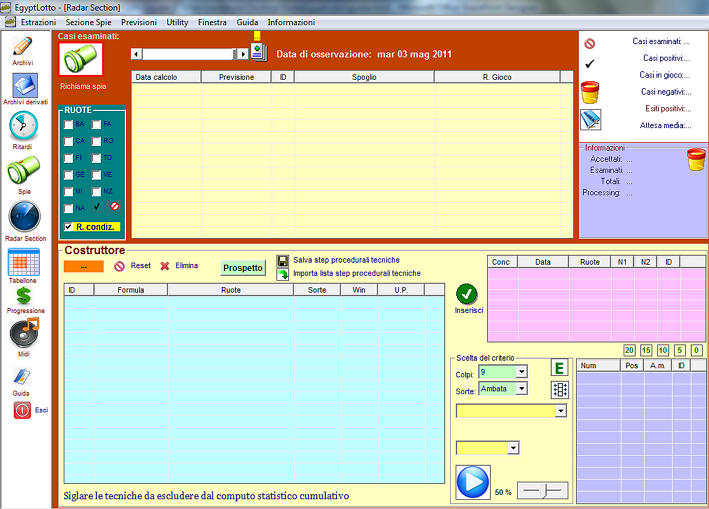Viewport: 709px width, 509px height.
Task: Click the 0 filter button
Action: [x=696, y=350]
